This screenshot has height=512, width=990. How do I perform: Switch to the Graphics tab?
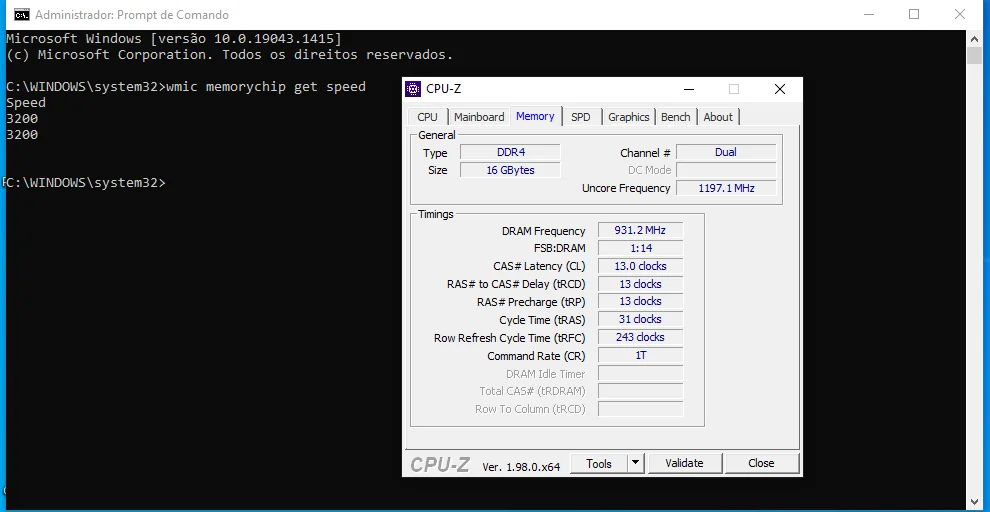coord(629,117)
